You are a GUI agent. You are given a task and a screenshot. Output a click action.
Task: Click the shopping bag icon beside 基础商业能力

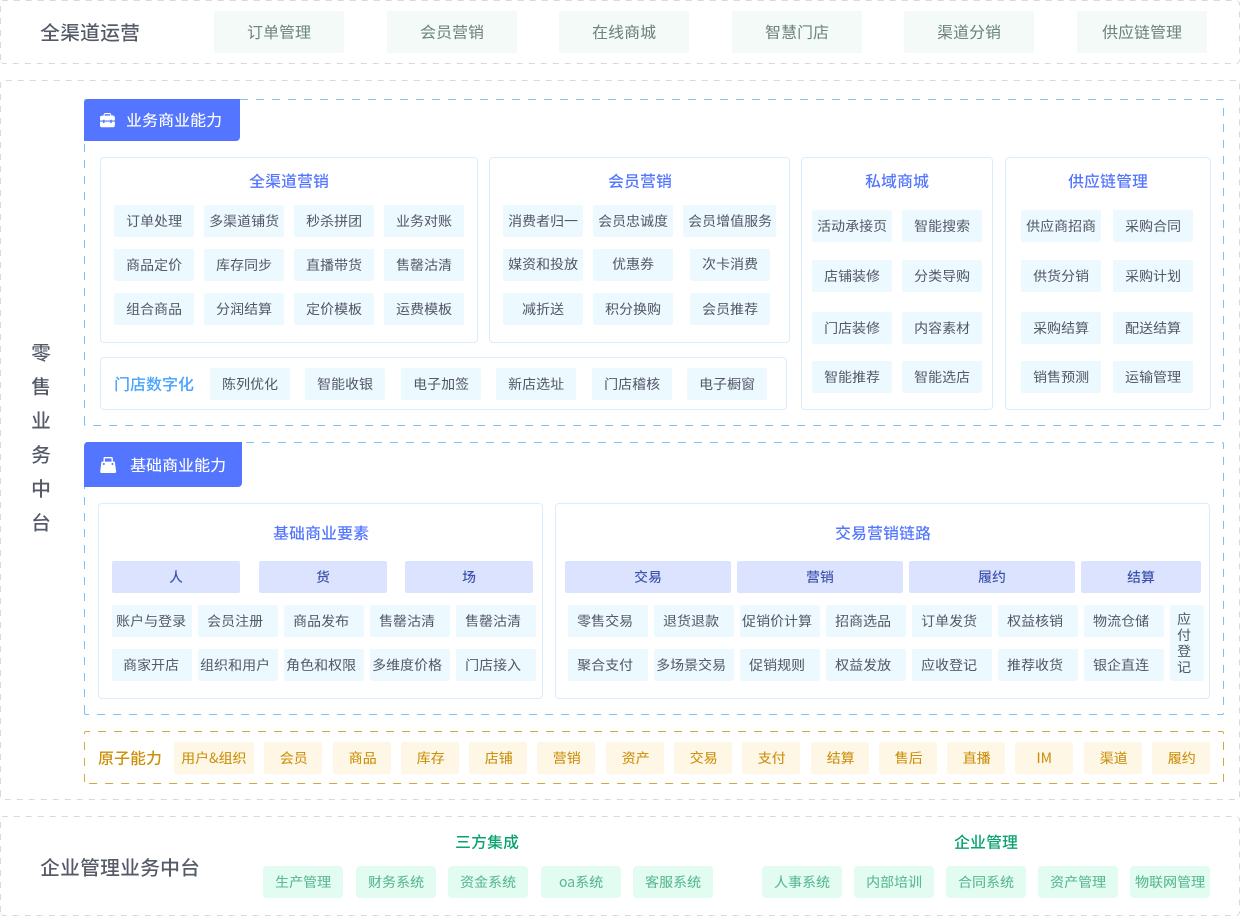click(x=108, y=465)
